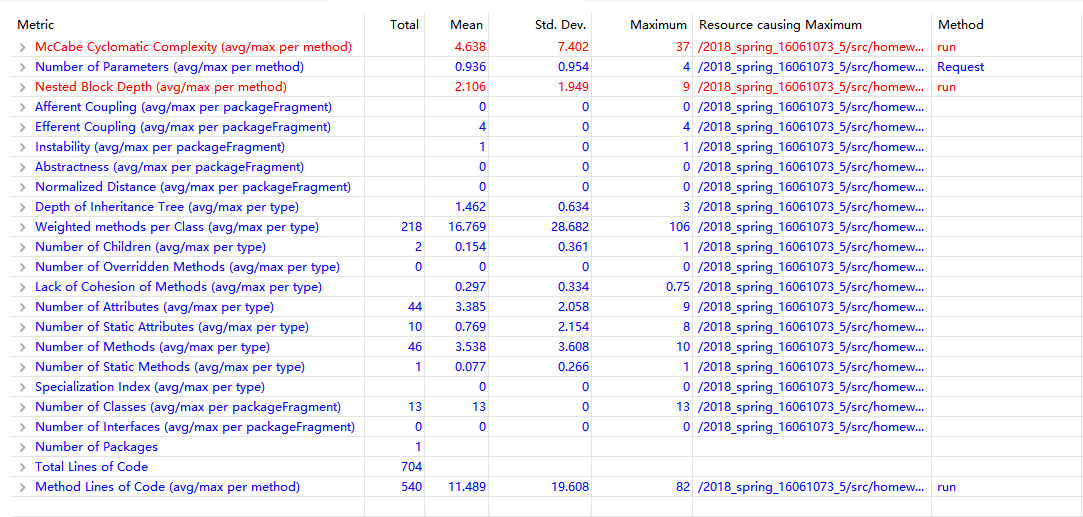The height and width of the screenshot is (517, 1083).
Task: Expand the Number of Packages row
Action: point(23,447)
